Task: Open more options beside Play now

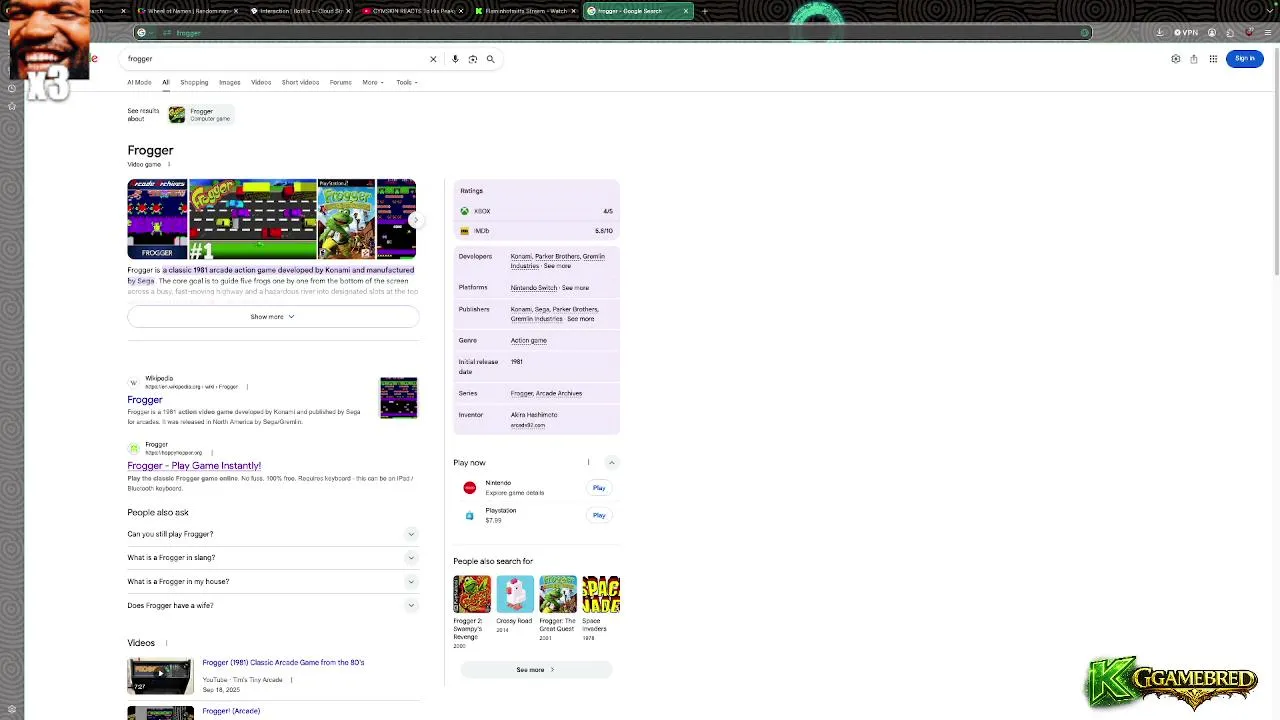Action: 588,462
